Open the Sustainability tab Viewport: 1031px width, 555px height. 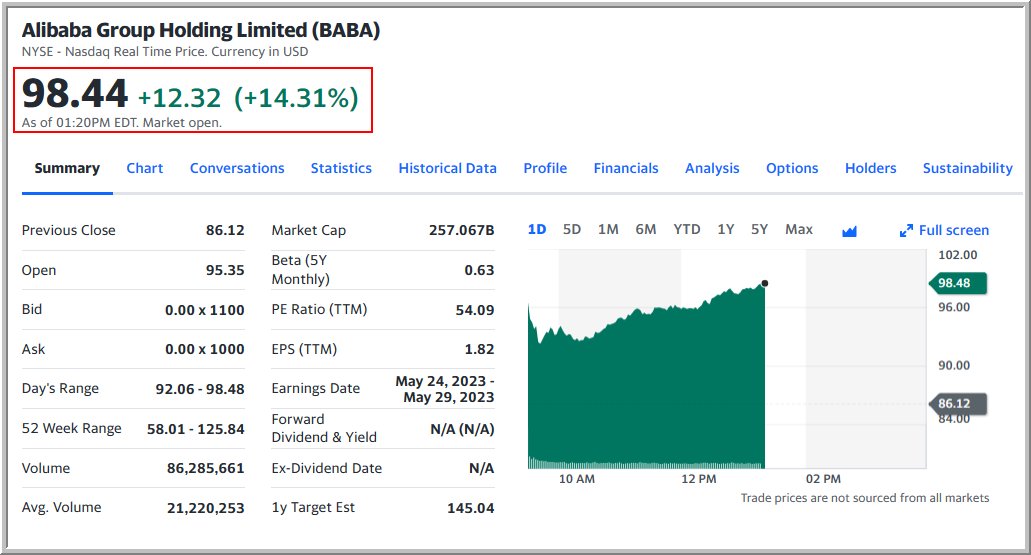[x=968, y=168]
